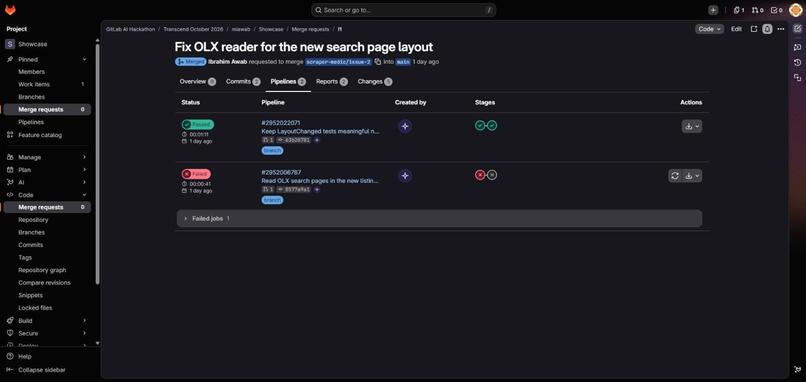The height and width of the screenshot is (382, 806).
Task: Click the skipped stage icon of #2952006787
Action: [x=492, y=175]
